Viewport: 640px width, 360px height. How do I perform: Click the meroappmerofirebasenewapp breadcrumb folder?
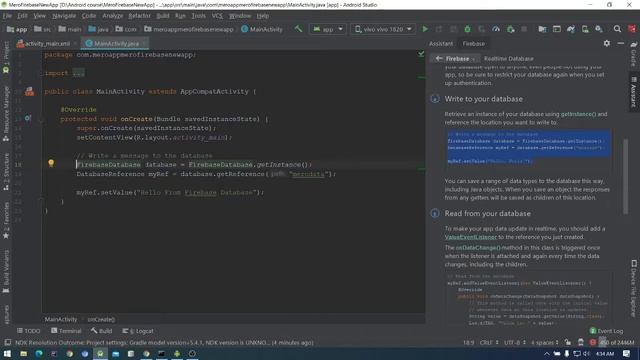(189, 29)
